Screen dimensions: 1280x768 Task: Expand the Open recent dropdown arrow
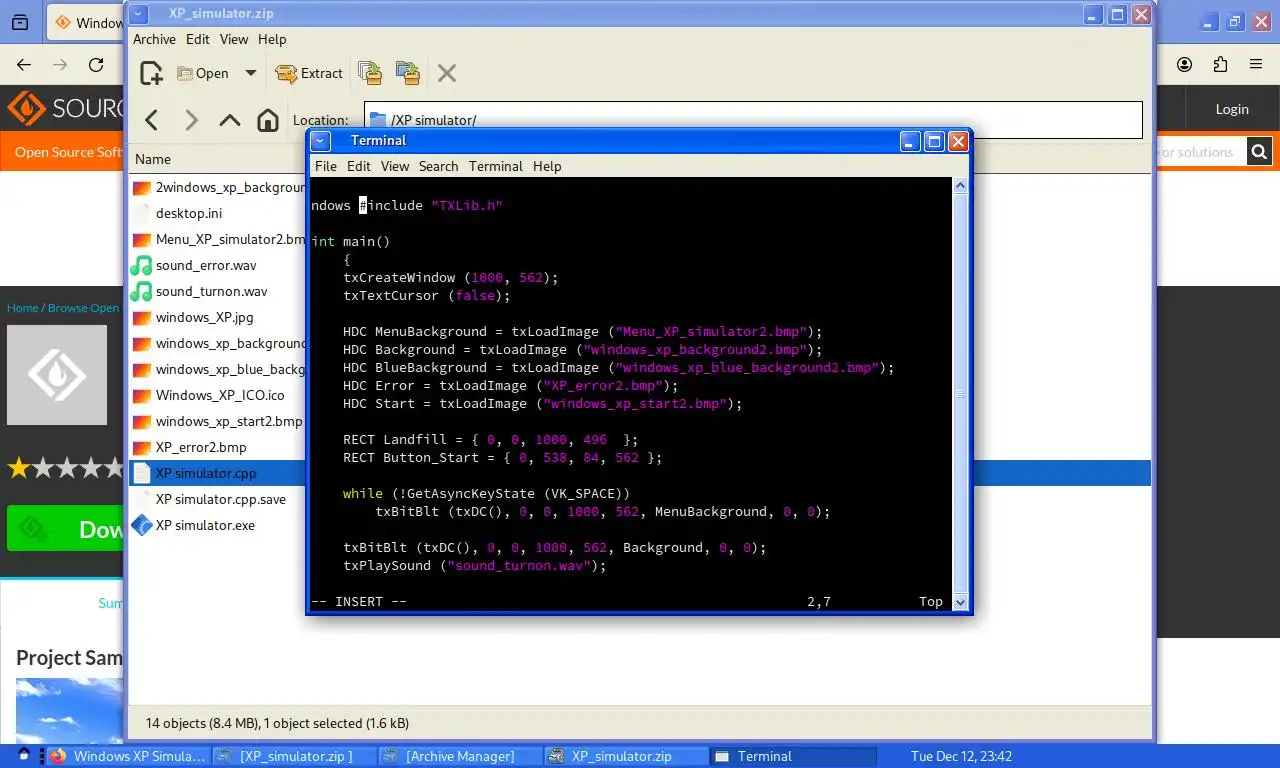click(251, 73)
